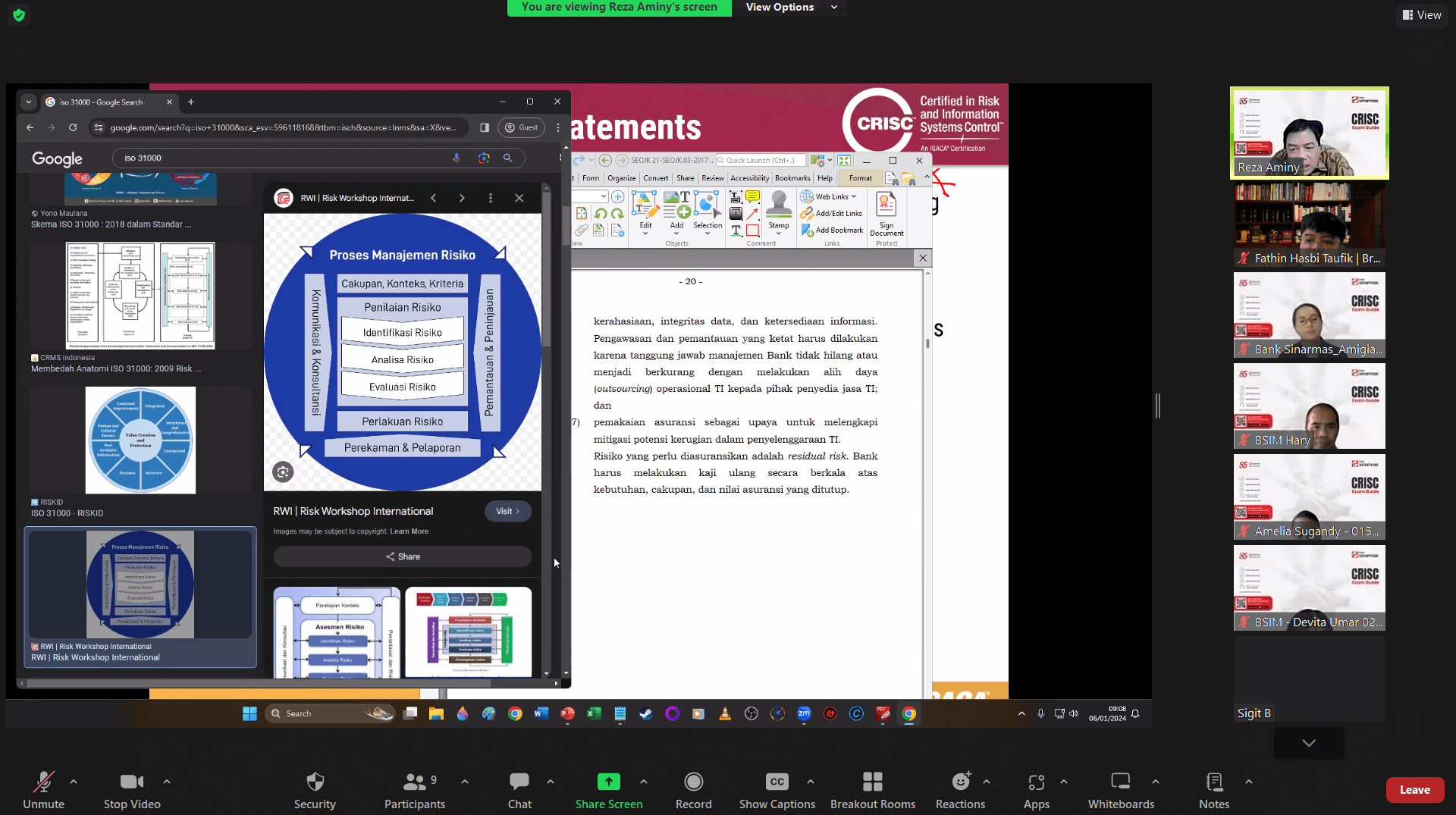Select Reza Aminy's video thumbnail
The width and height of the screenshot is (1456, 815).
[x=1309, y=133]
